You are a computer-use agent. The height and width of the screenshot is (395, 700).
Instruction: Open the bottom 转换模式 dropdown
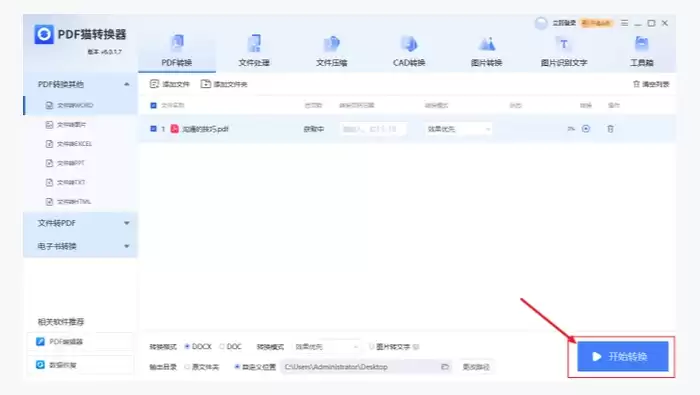click(327, 346)
